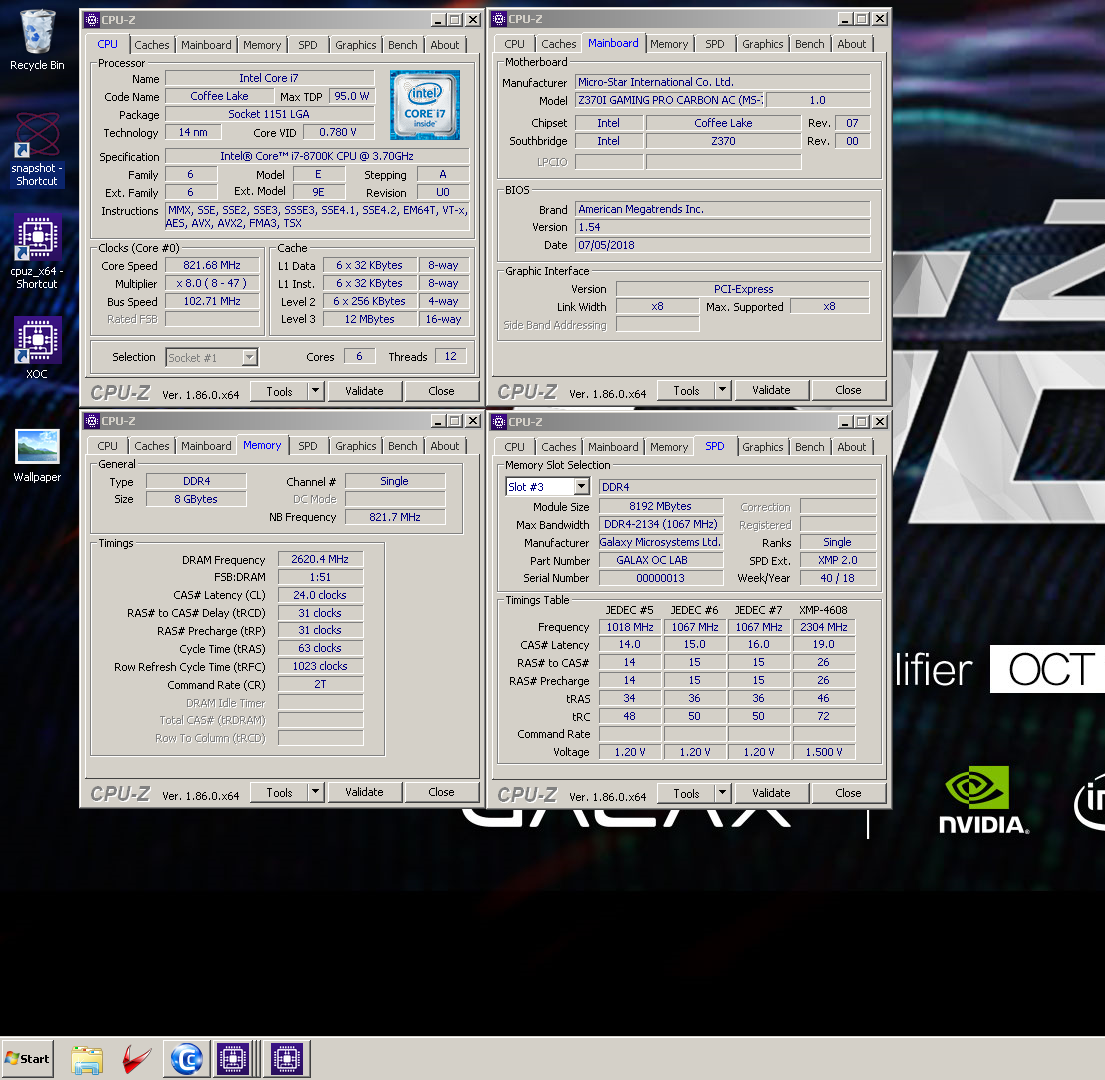
Task: Select Memory tab in SPD window
Action: pos(669,447)
